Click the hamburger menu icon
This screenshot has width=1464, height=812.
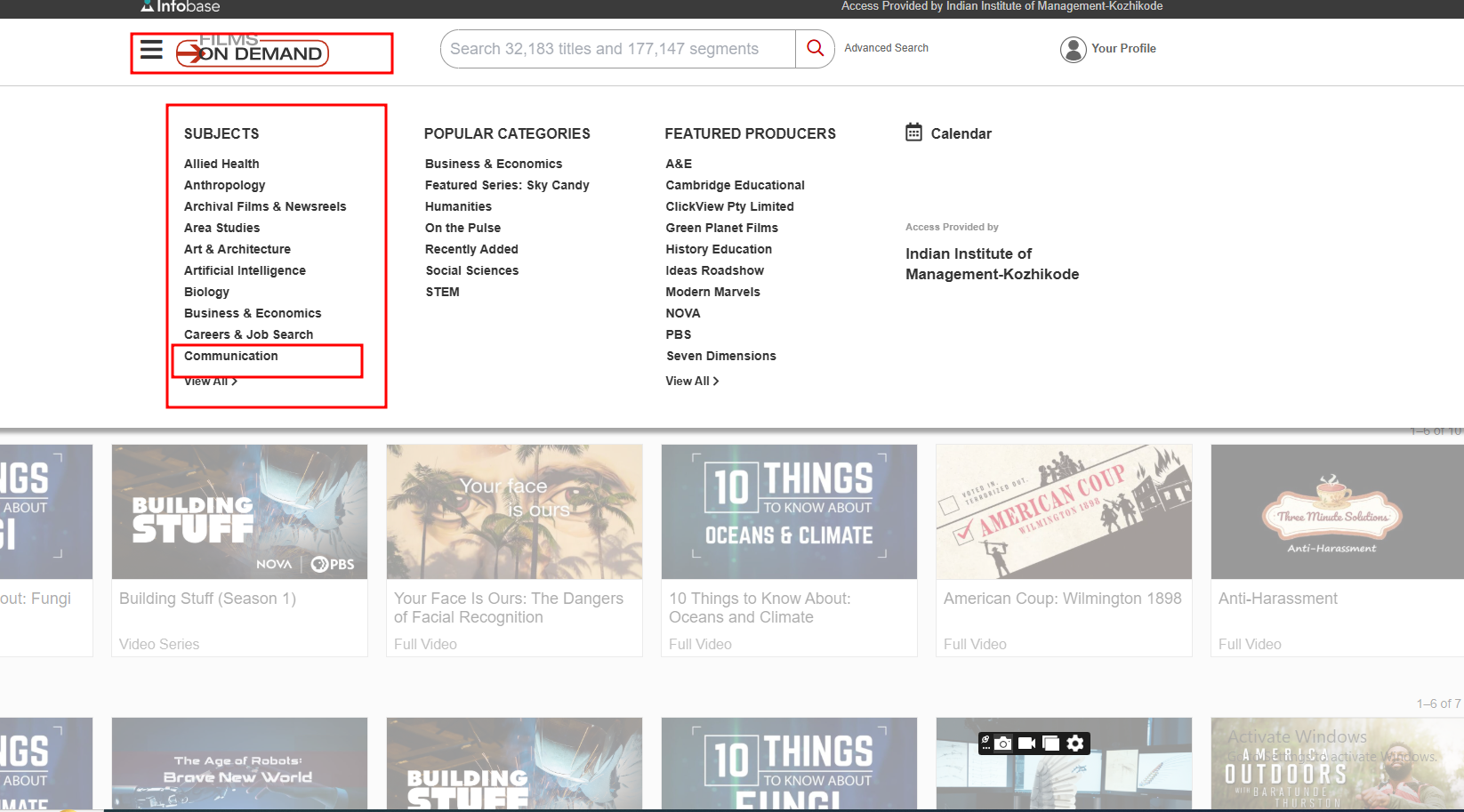pos(151,50)
